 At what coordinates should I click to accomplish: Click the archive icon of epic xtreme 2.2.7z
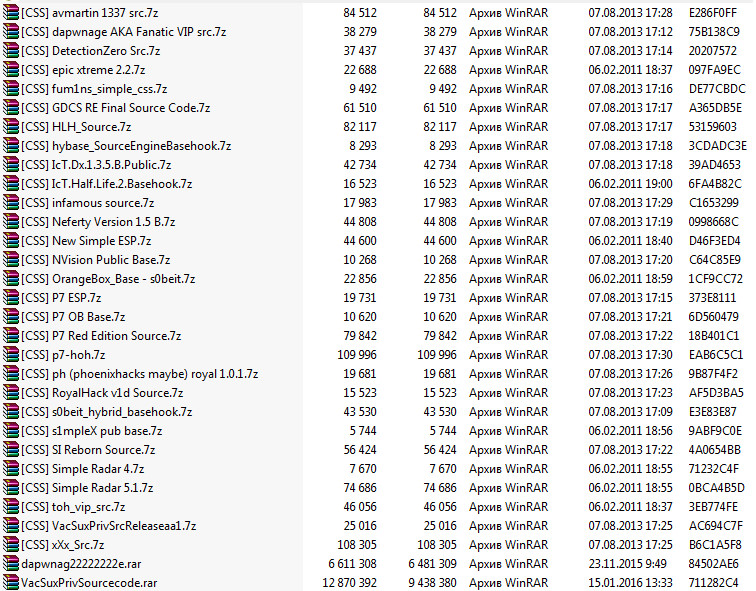tap(11, 70)
